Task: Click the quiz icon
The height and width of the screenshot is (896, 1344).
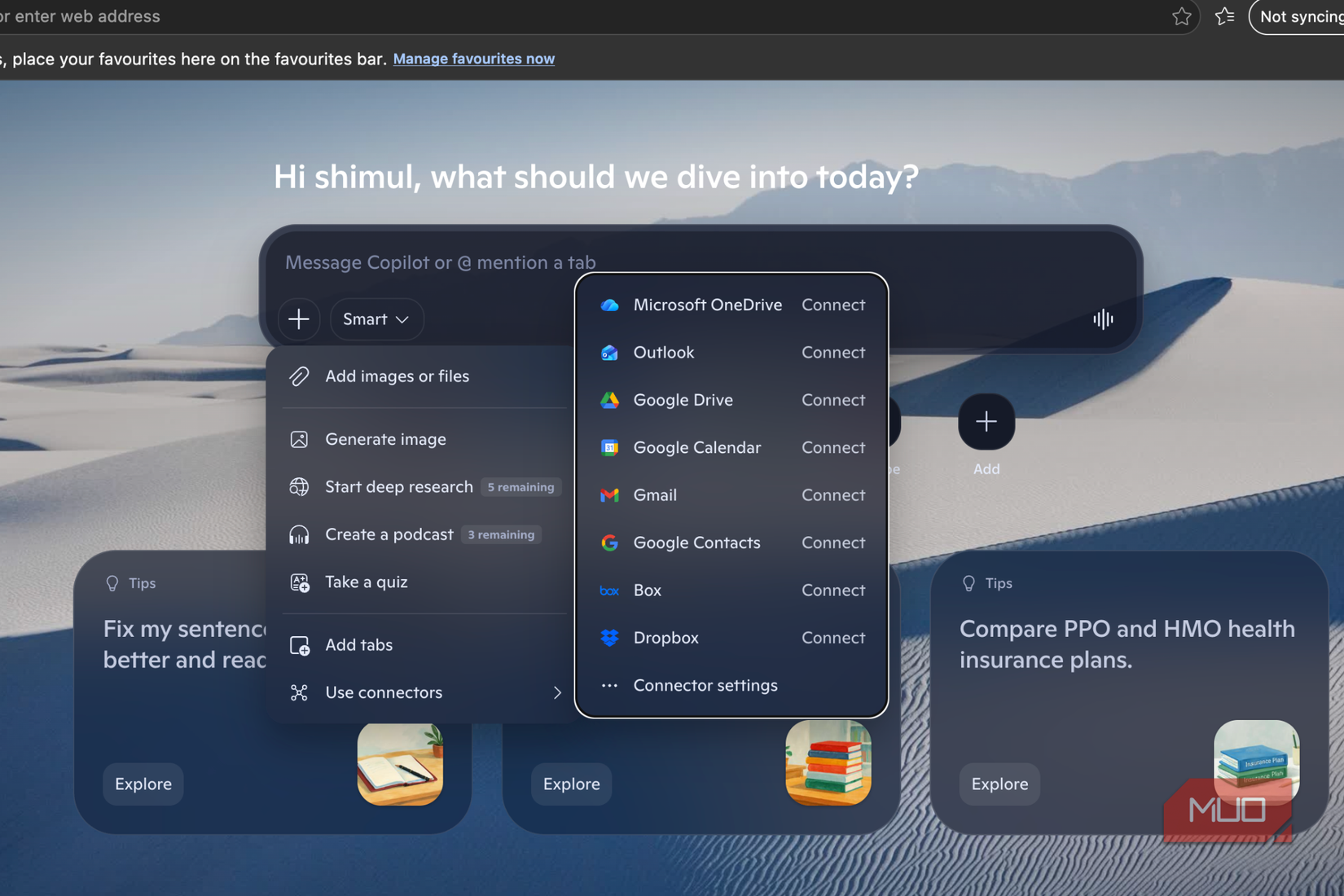Action: [x=299, y=582]
